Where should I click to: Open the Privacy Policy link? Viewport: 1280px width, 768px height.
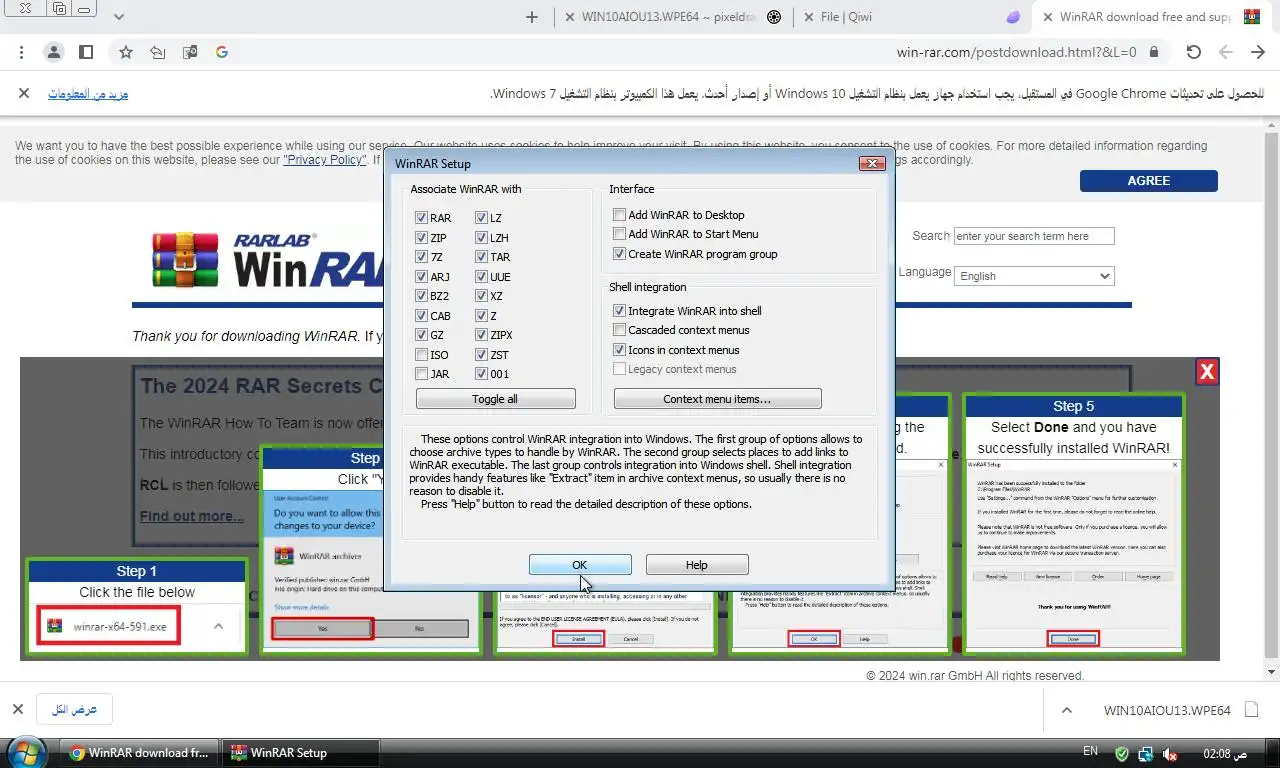(325, 160)
